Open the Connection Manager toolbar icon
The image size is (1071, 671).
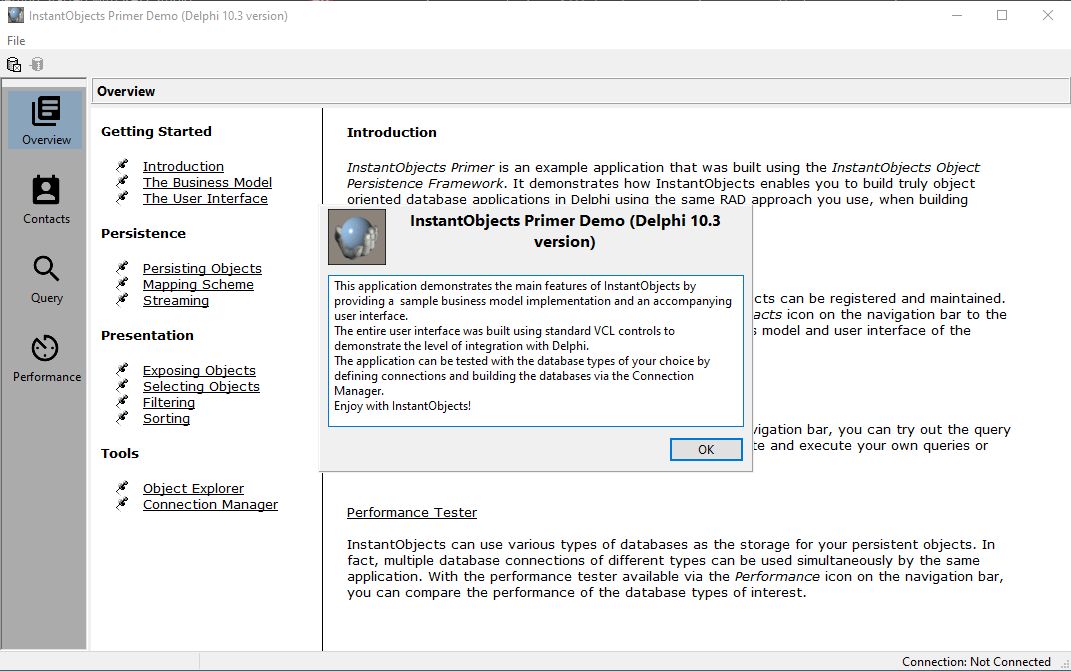pos(14,63)
